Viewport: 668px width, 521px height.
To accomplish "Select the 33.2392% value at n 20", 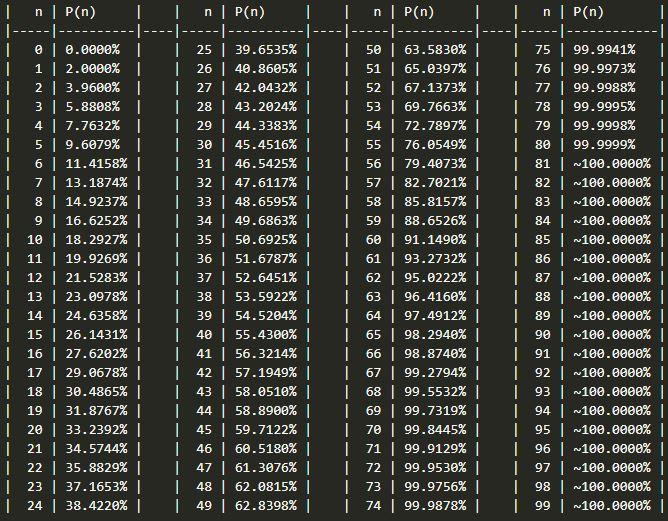I will coord(96,429).
